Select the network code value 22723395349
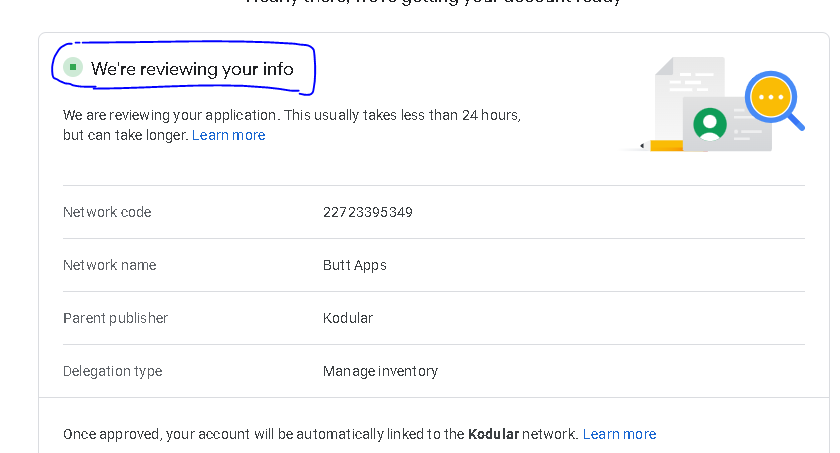840x453 pixels. 367,212
